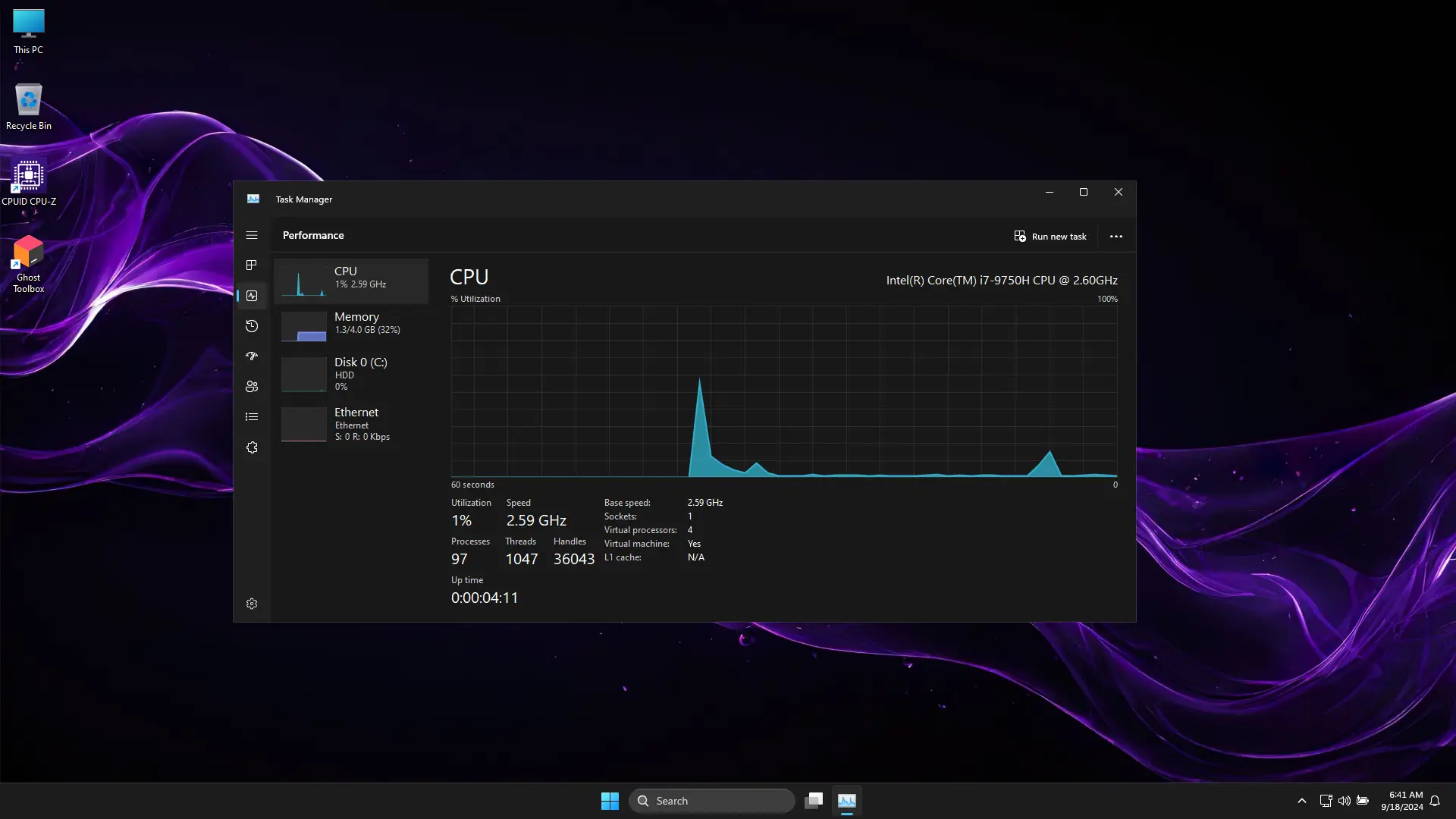Open the Processes page in the sidebar

click(x=252, y=265)
